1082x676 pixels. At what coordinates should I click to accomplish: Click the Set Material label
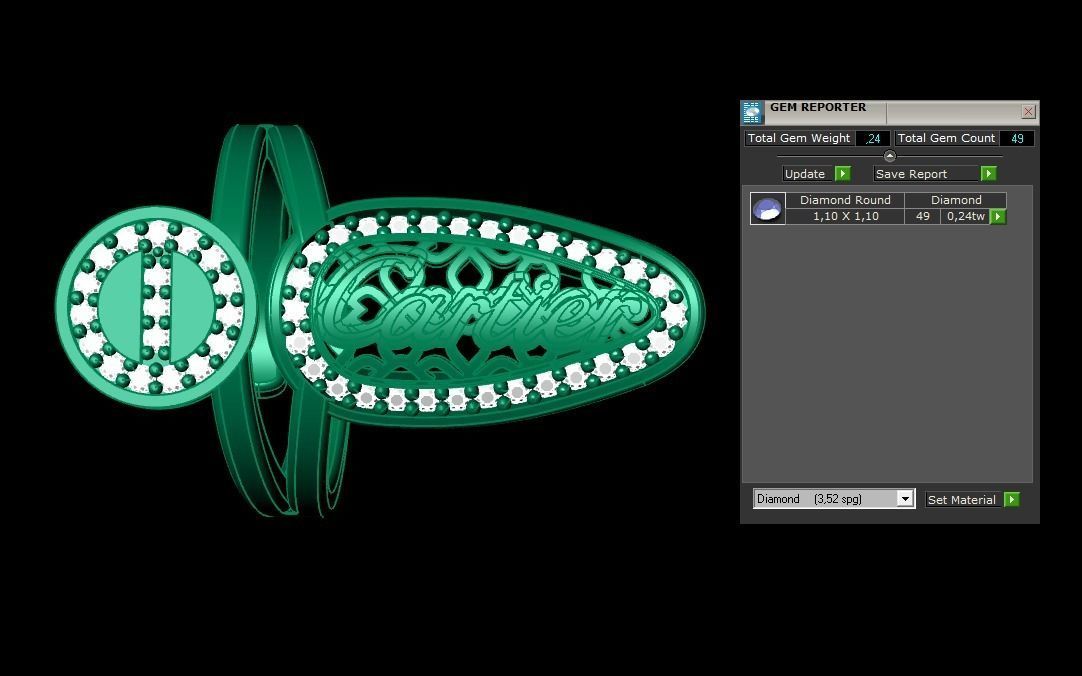click(963, 499)
